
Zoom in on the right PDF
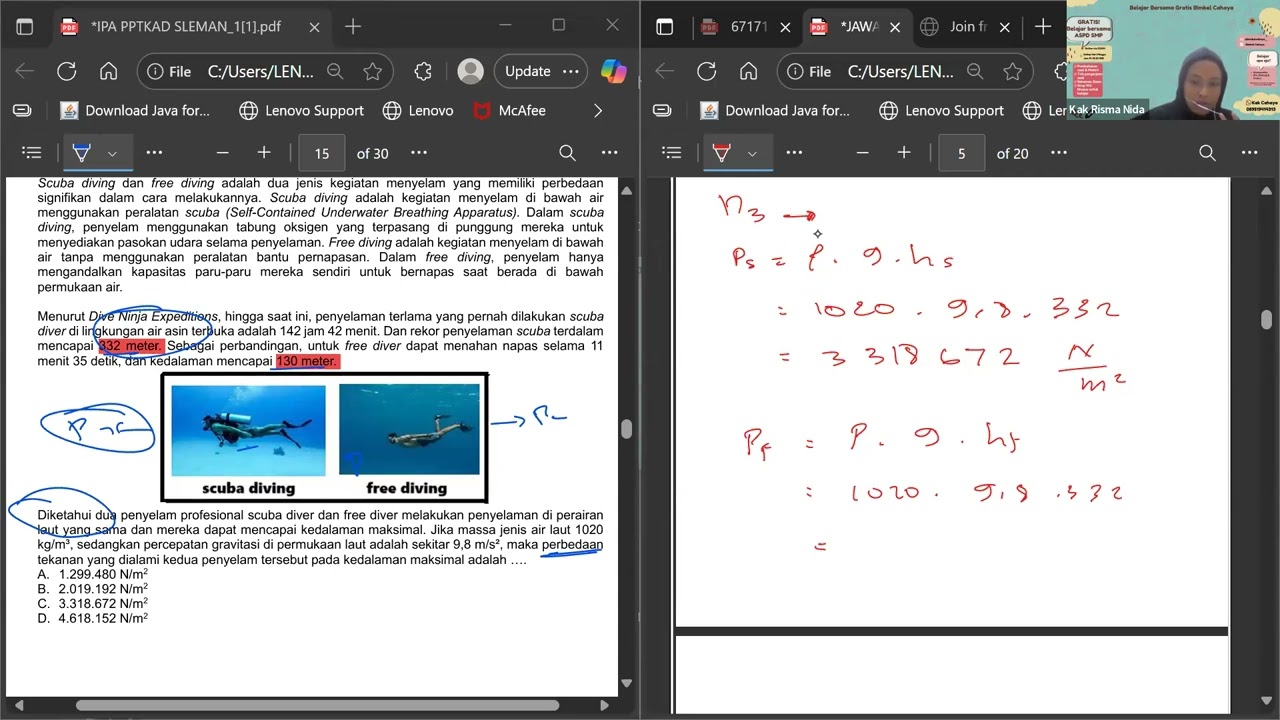pos(904,153)
